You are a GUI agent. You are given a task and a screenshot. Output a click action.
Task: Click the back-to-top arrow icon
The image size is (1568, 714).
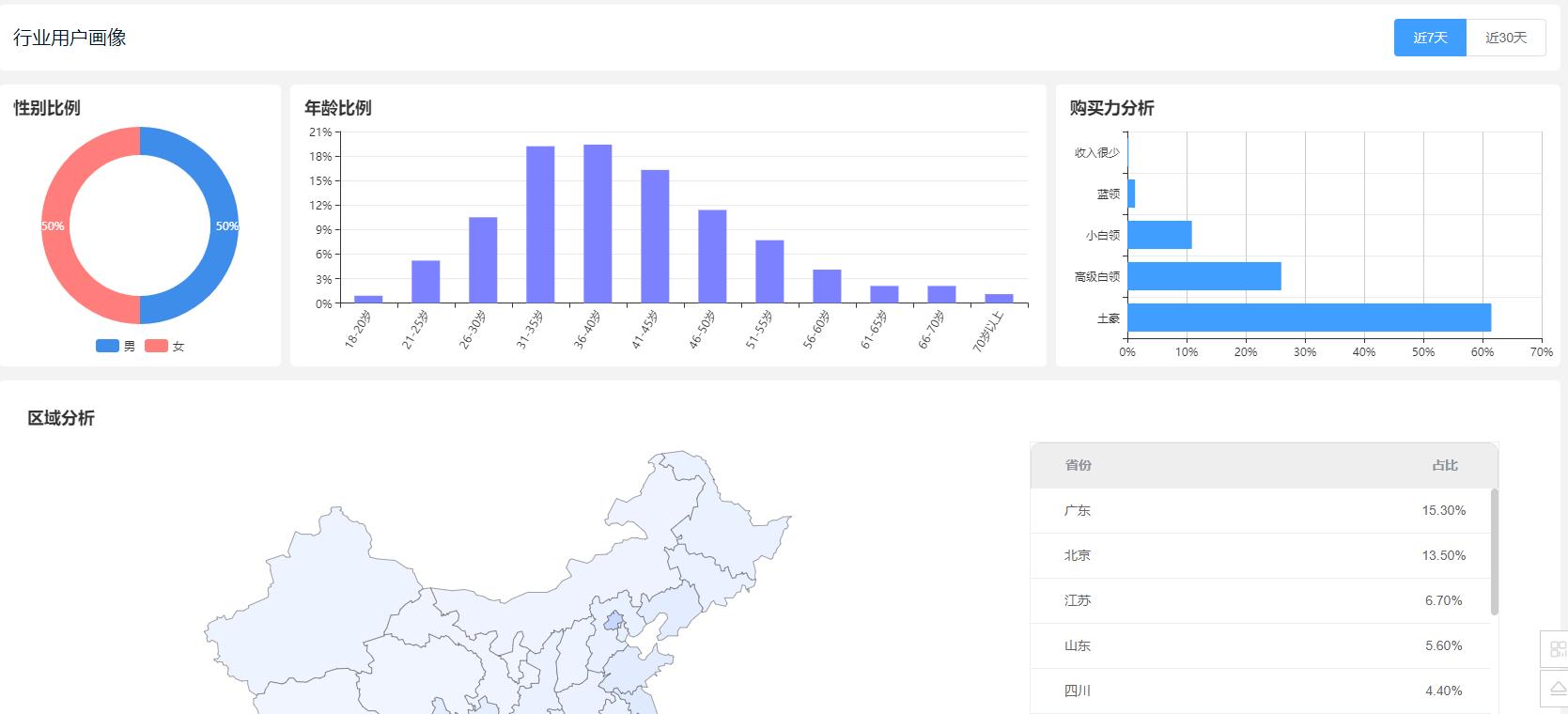(x=1557, y=689)
